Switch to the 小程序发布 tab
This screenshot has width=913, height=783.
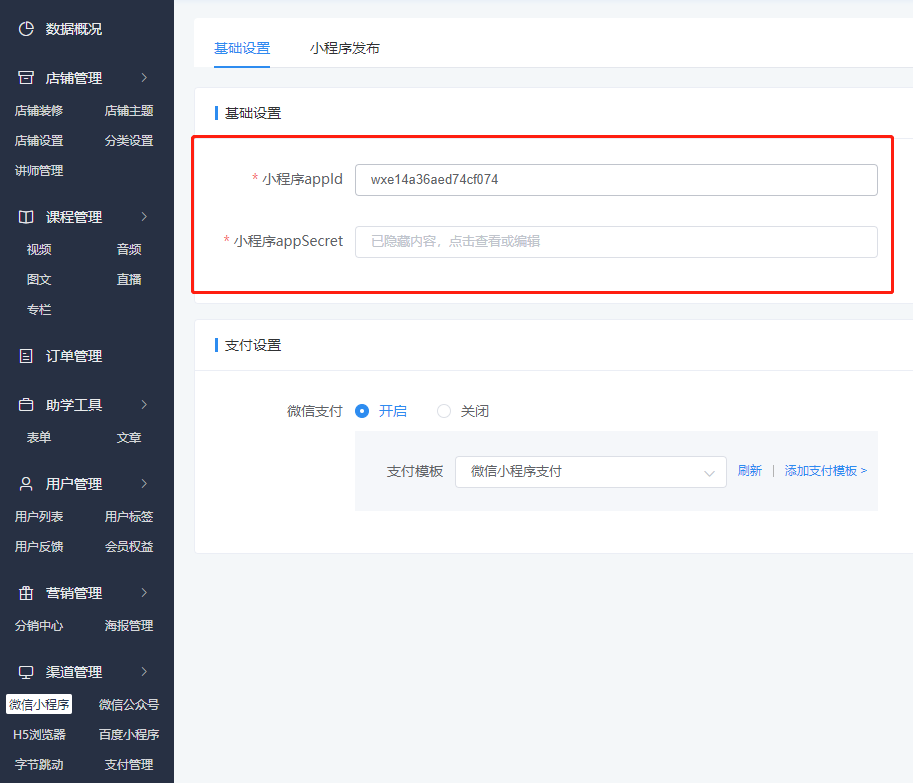[345, 48]
